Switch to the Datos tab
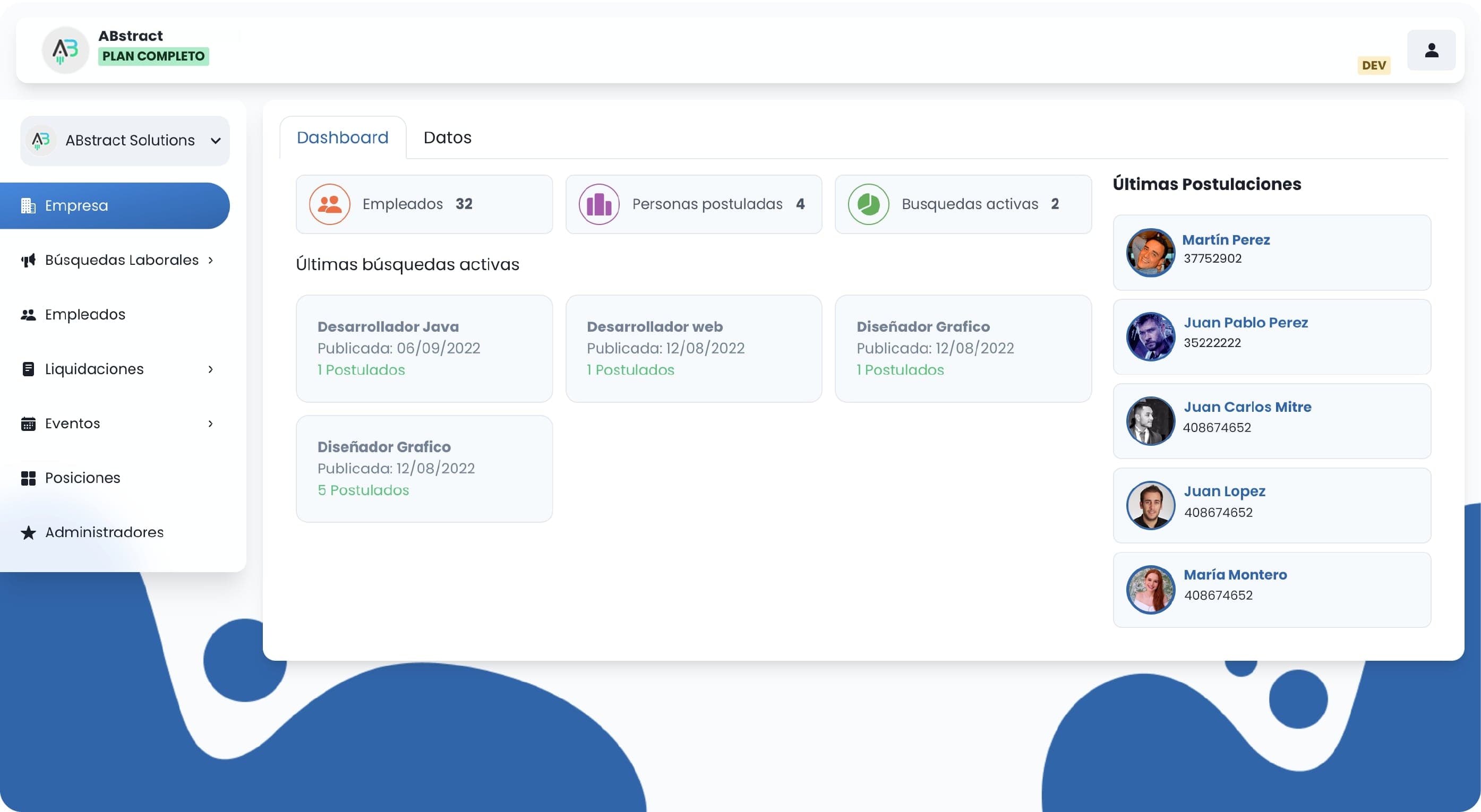The width and height of the screenshot is (1481, 812). [x=447, y=137]
